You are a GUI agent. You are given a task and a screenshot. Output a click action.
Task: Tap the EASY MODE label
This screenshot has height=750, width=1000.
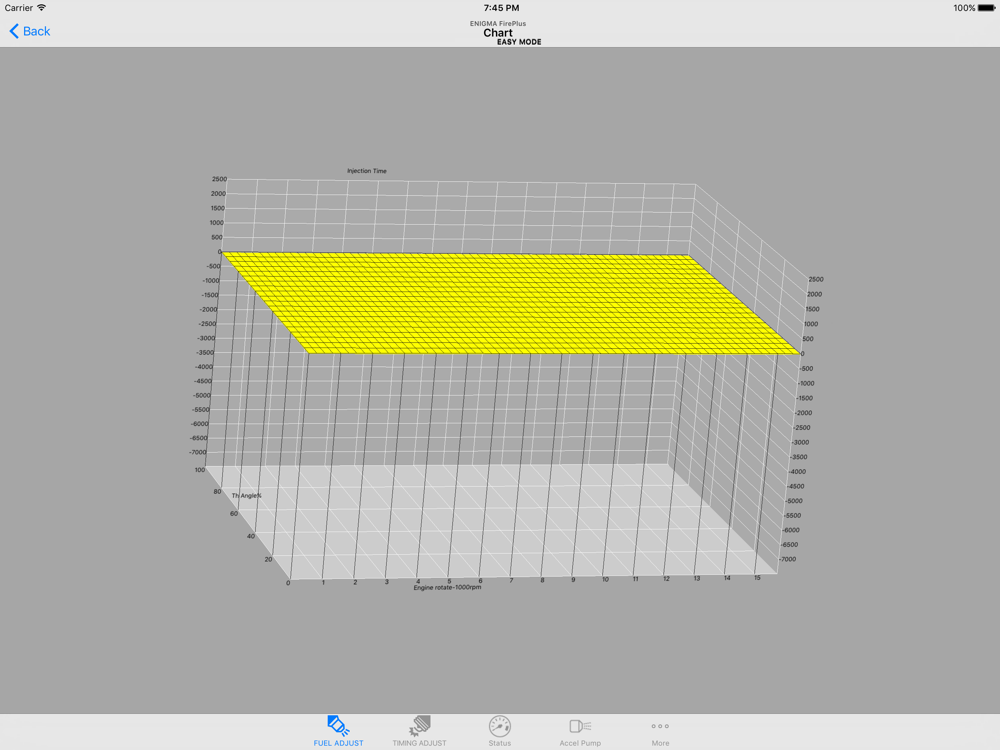(519, 42)
